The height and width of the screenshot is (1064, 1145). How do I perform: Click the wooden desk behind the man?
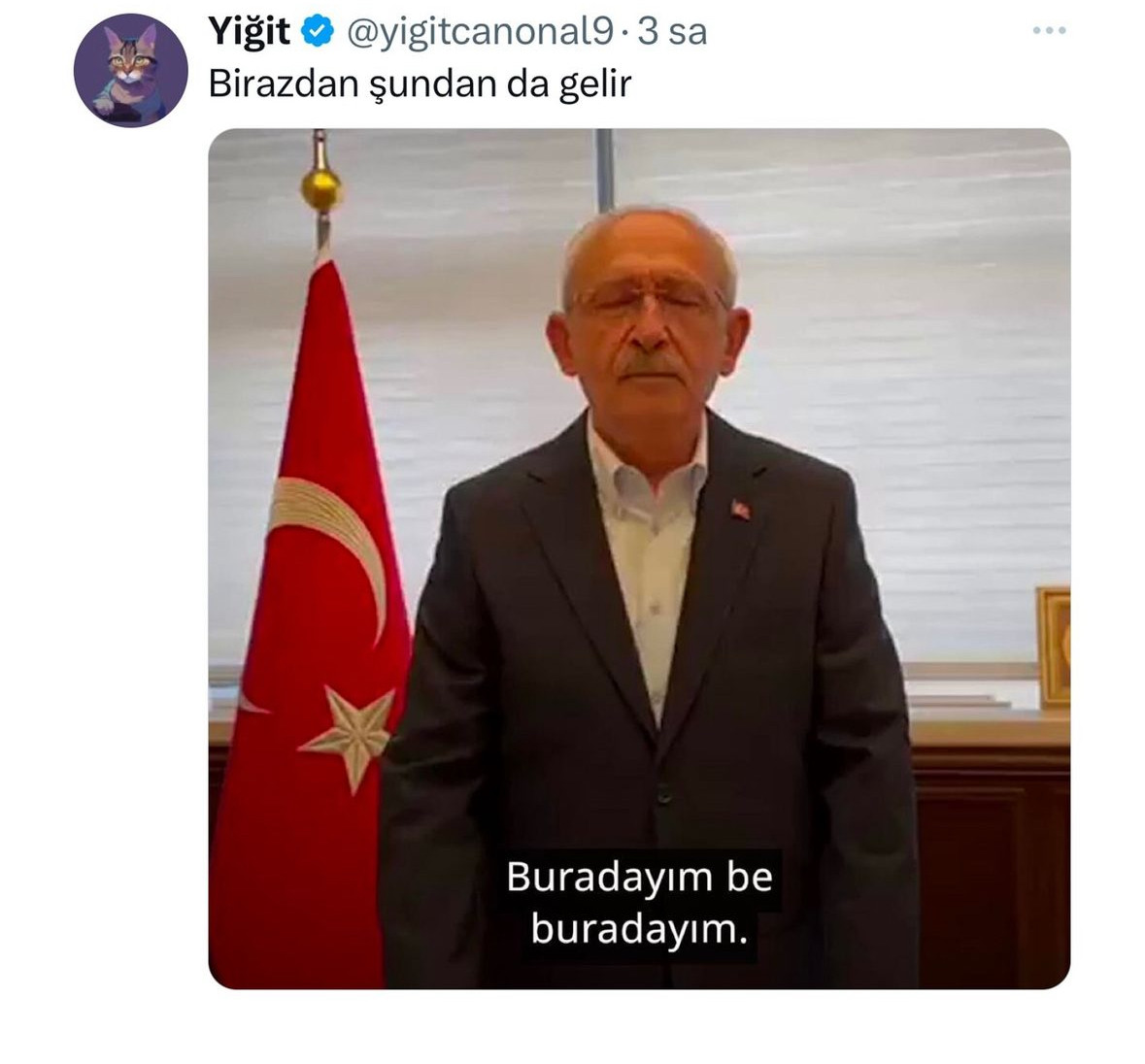point(990,847)
